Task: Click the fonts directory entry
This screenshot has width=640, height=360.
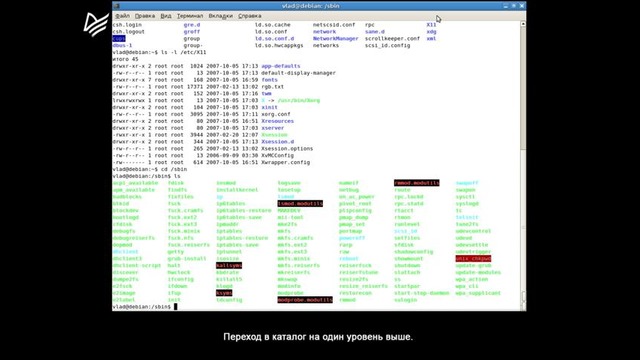Action: tap(269, 80)
